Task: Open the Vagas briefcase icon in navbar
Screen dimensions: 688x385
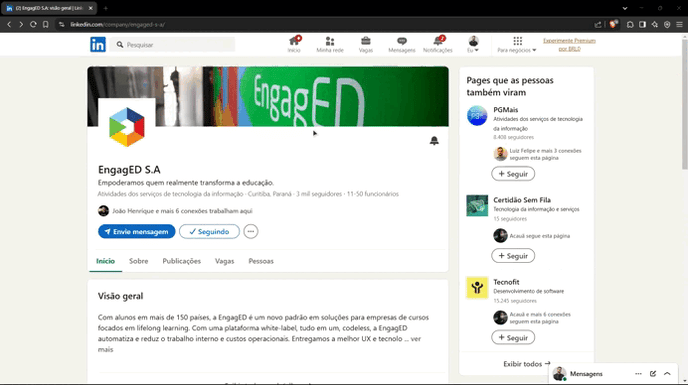Action: [366, 44]
